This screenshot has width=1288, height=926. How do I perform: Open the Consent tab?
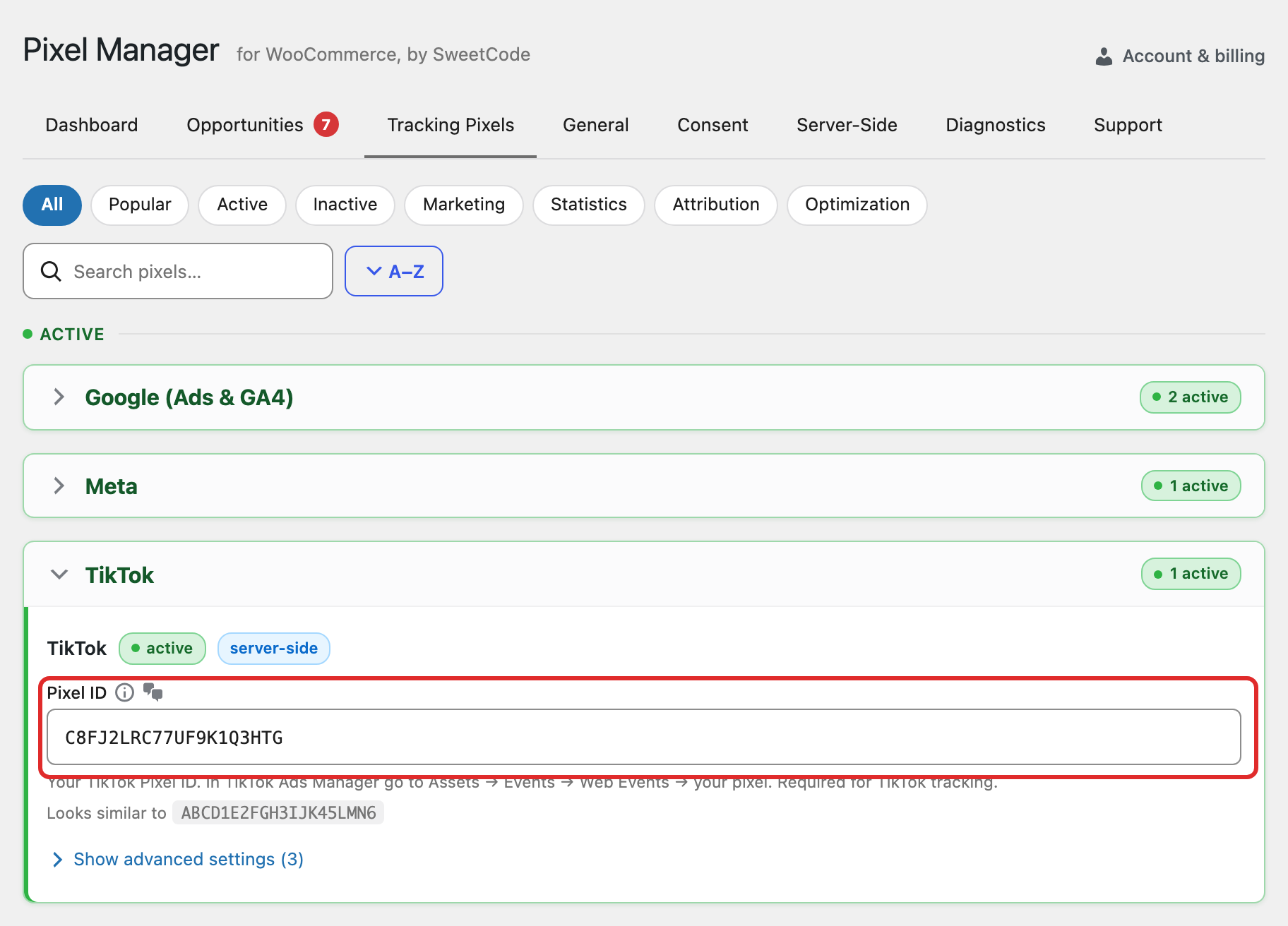712,125
